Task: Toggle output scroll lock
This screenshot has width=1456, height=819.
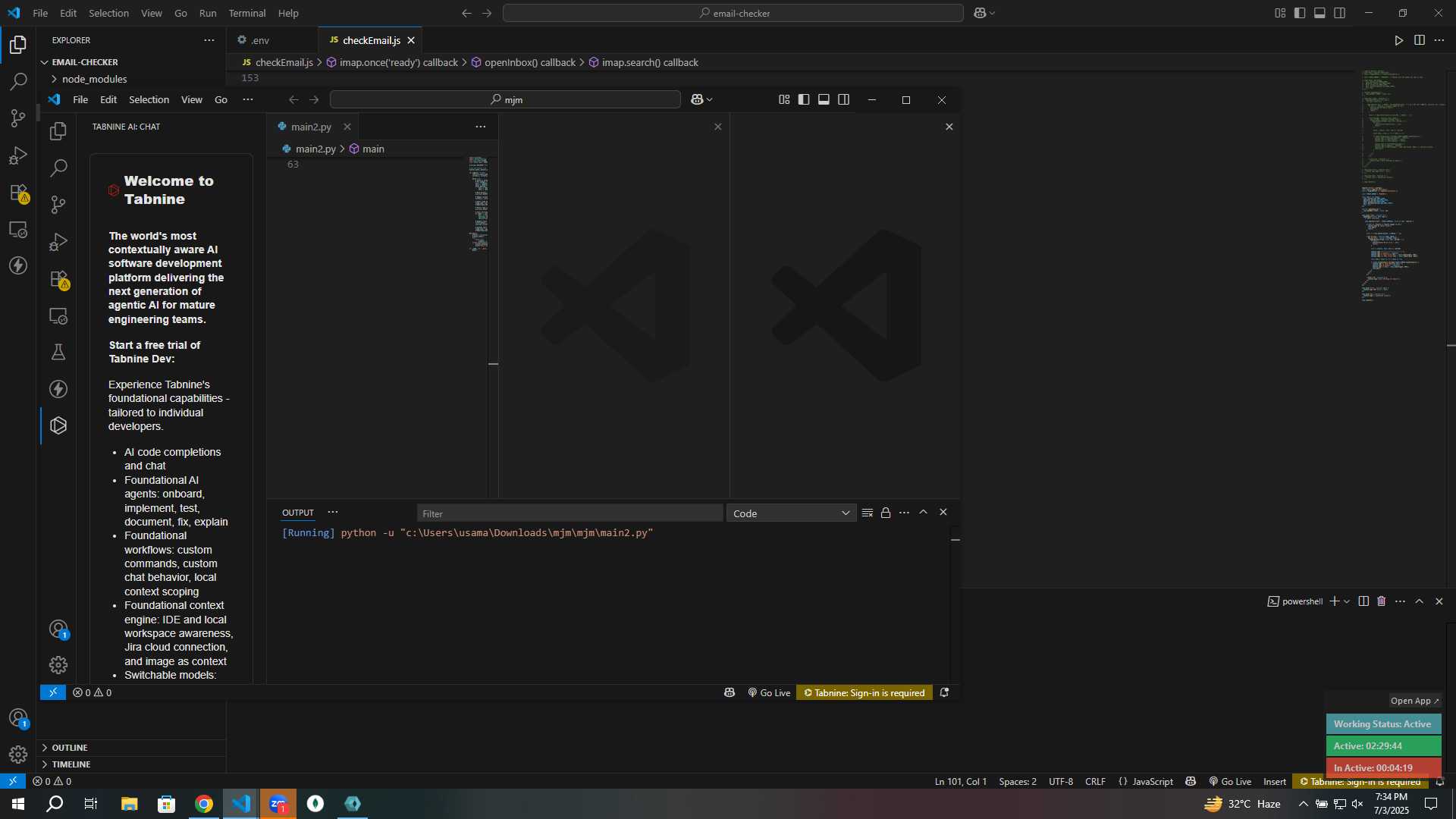Action: [x=886, y=513]
